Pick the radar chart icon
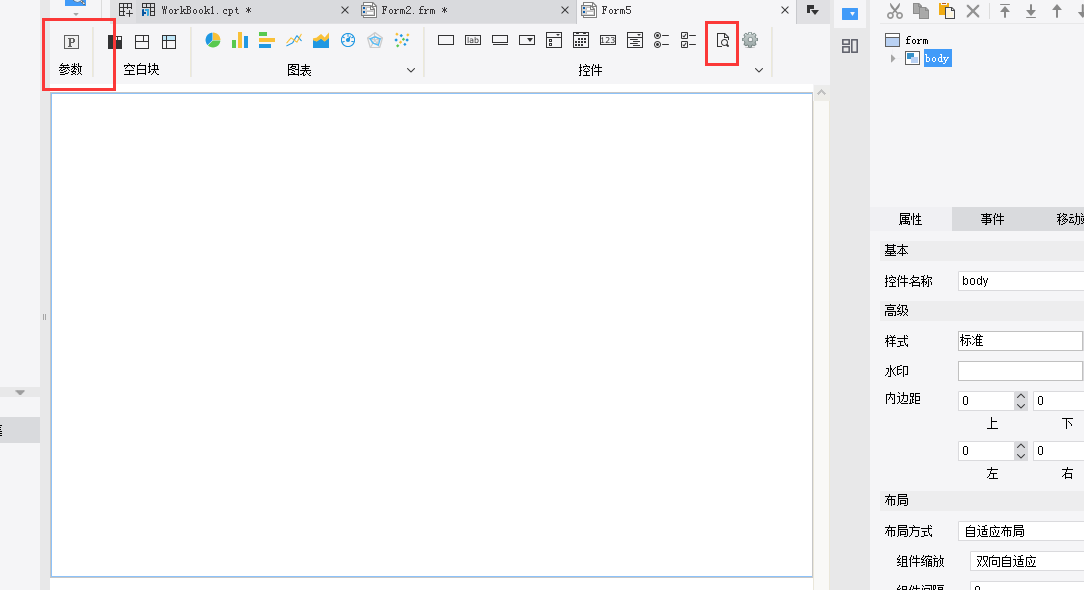This screenshot has width=1084, height=590. [x=375, y=41]
